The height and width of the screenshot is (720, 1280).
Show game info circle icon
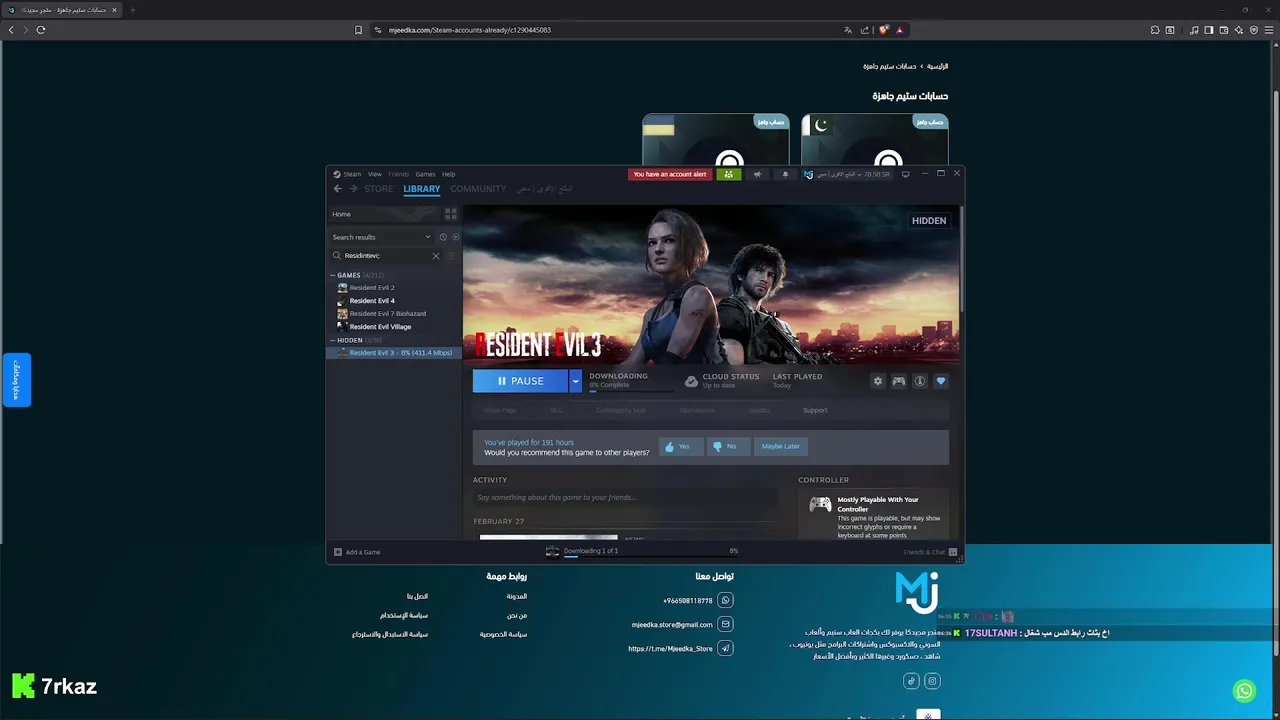click(920, 381)
